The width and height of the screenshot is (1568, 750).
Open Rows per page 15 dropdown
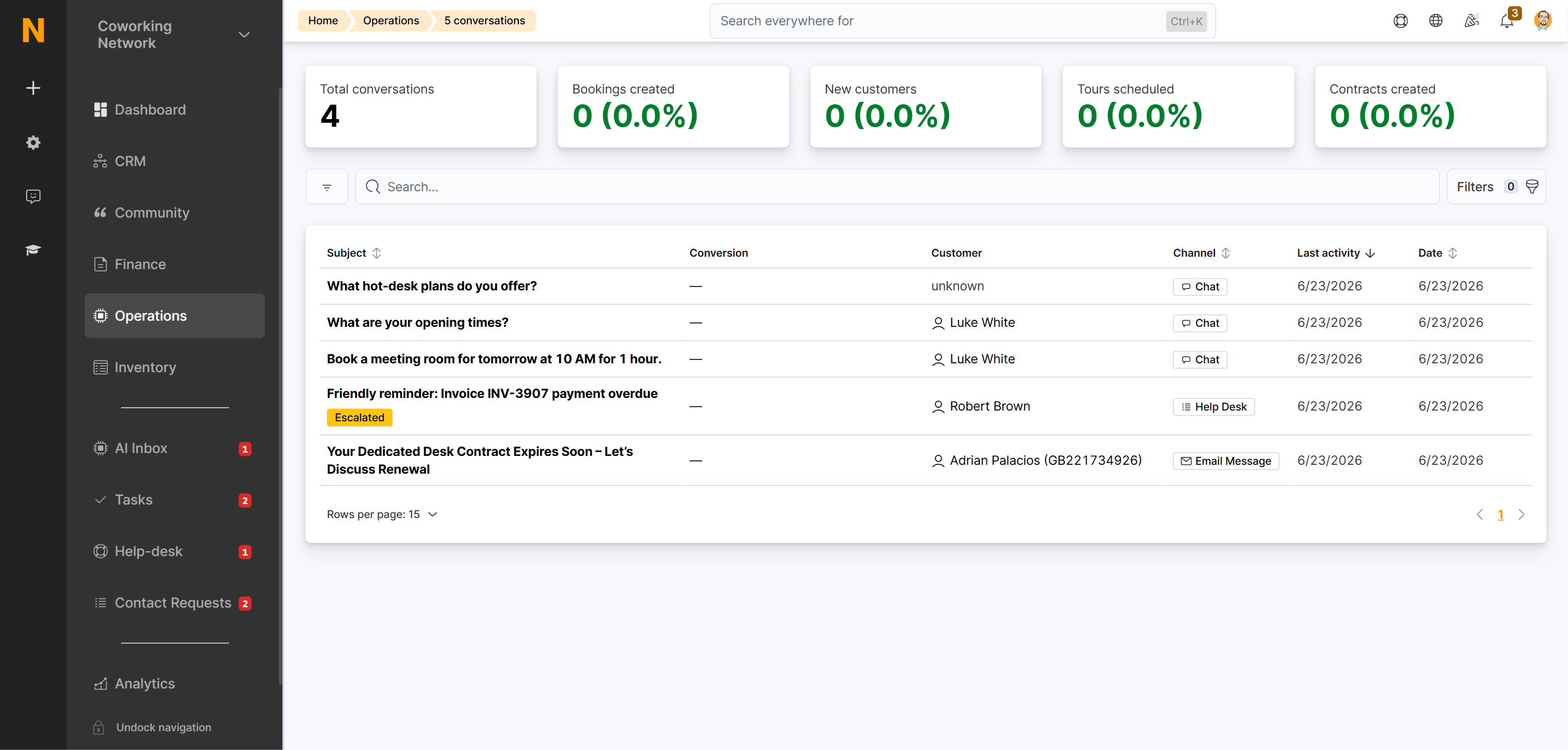click(x=382, y=514)
